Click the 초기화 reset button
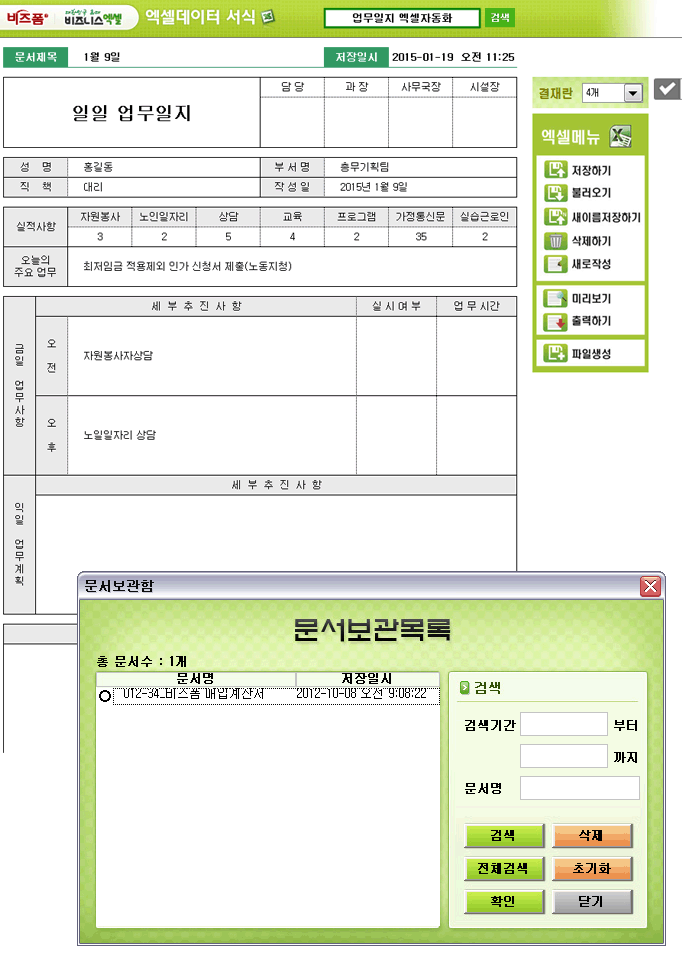 coord(592,869)
